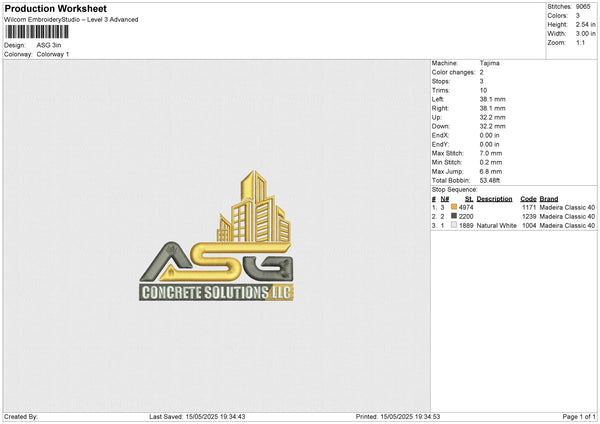Viewport: 600px width, 424px height.
Task: Click the 'Left:' row value 38.1 mm
Action: (492, 99)
